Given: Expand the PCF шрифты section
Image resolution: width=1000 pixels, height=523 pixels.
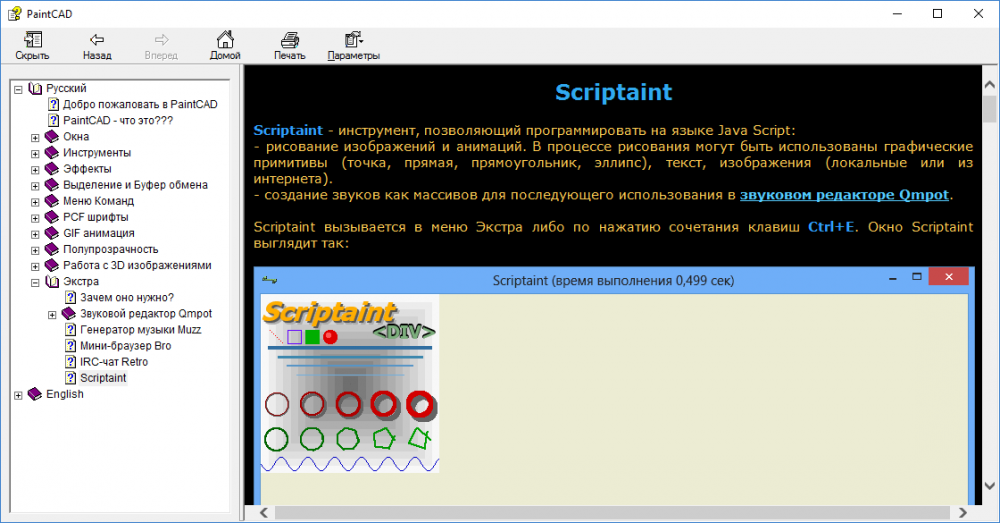Looking at the screenshot, I should point(35,218).
